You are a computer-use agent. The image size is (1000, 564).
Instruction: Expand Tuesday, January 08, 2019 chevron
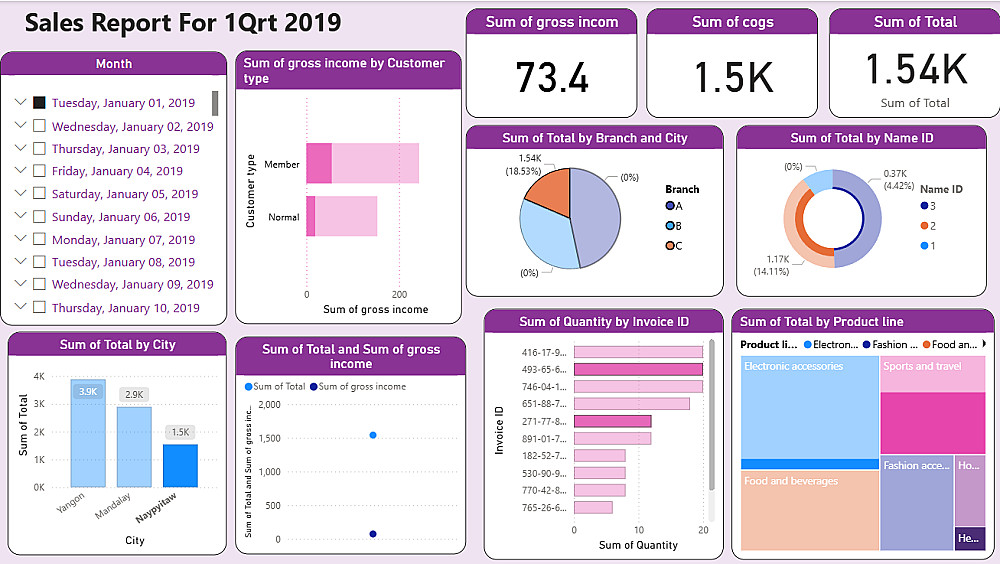20,261
